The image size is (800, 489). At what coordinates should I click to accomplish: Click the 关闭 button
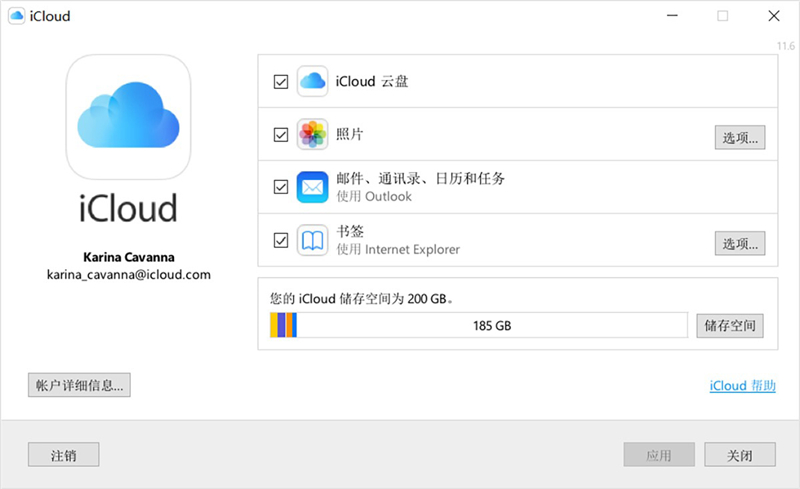(739, 455)
